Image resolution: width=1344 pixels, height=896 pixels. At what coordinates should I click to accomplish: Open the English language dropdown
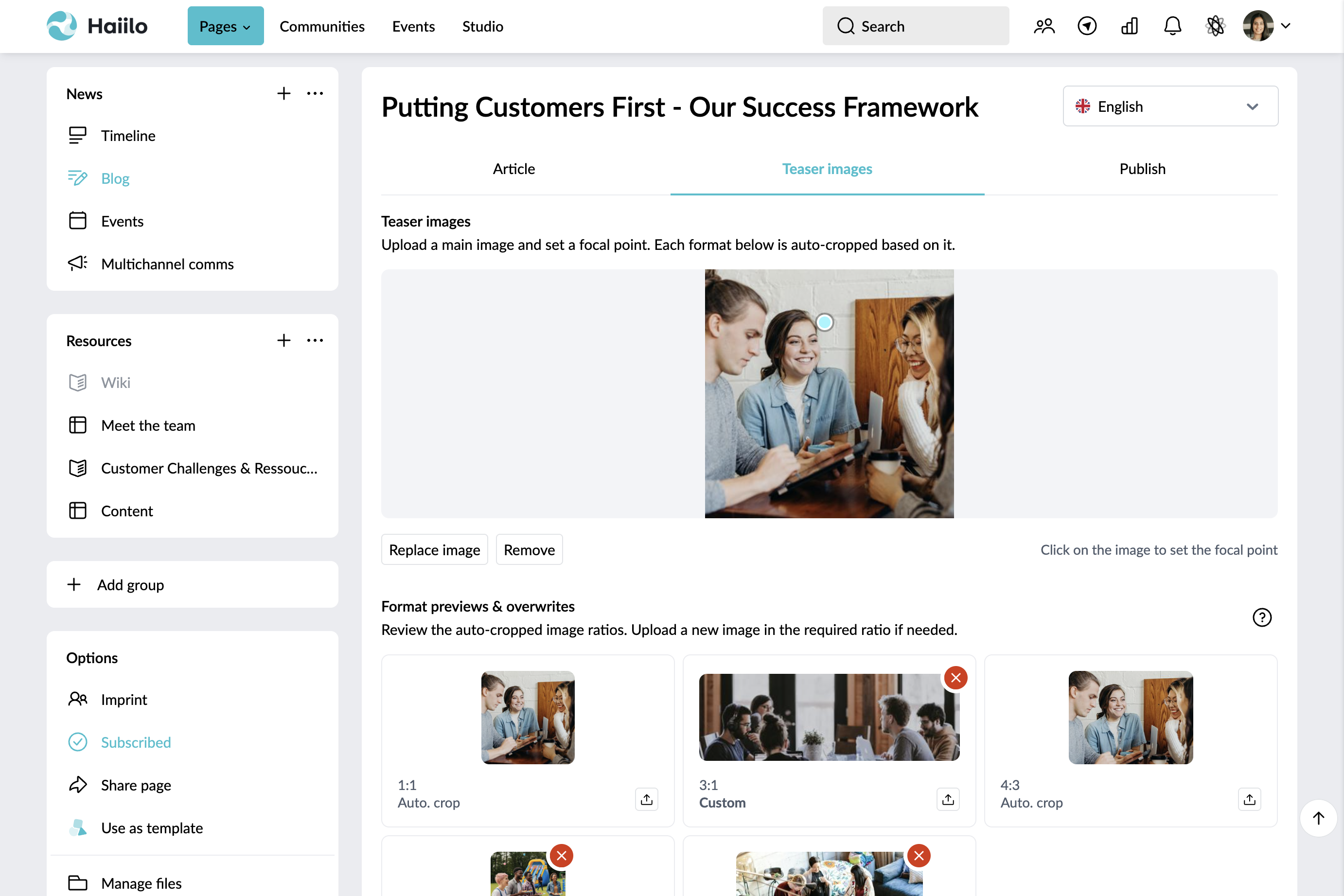[x=1170, y=106]
